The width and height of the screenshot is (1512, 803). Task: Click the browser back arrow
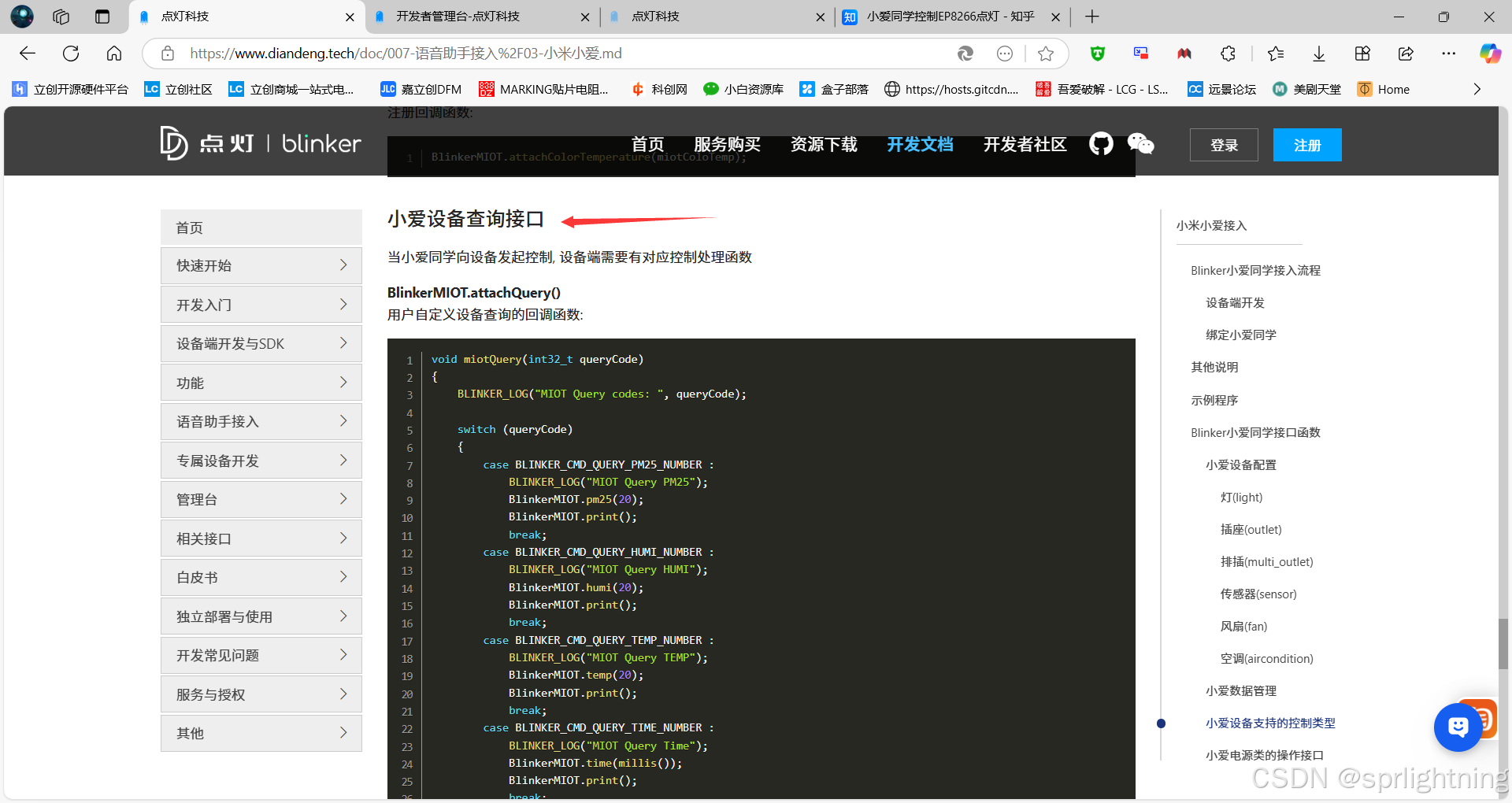(28, 54)
